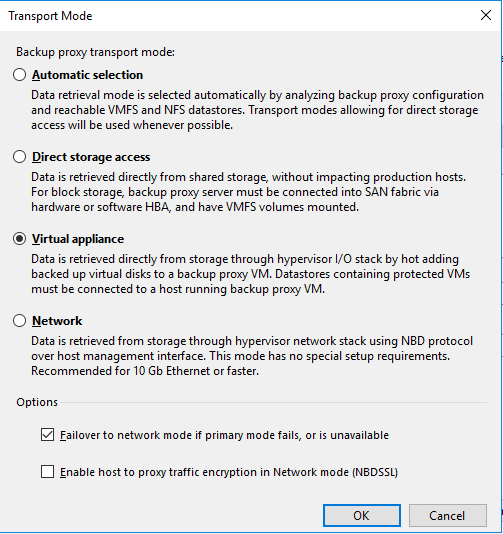Screen dimensions: 503x534
Task: Enable the NBDSSL traffic encryption checkbox
Action: tap(47, 472)
